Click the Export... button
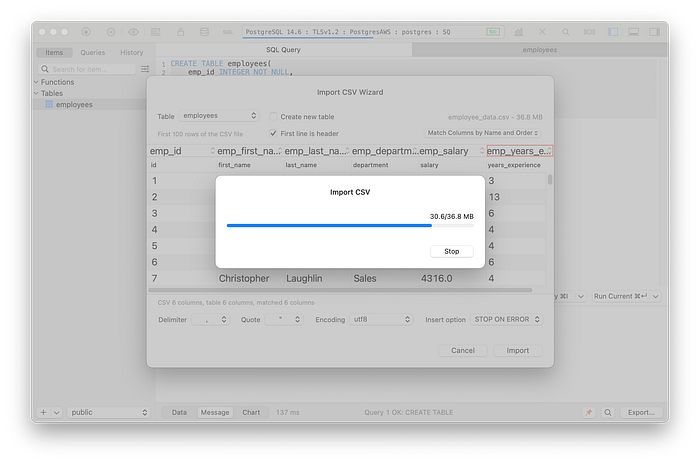Image resolution: width=700 pixels, height=464 pixels. [x=641, y=412]
